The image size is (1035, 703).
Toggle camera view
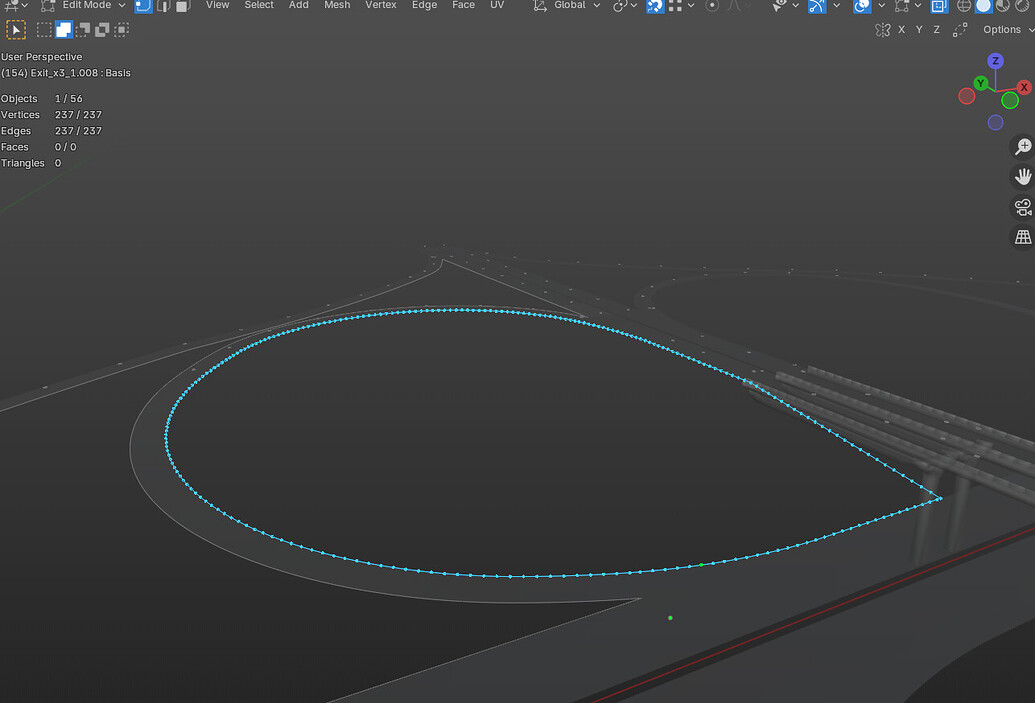tap(1022, 207)
